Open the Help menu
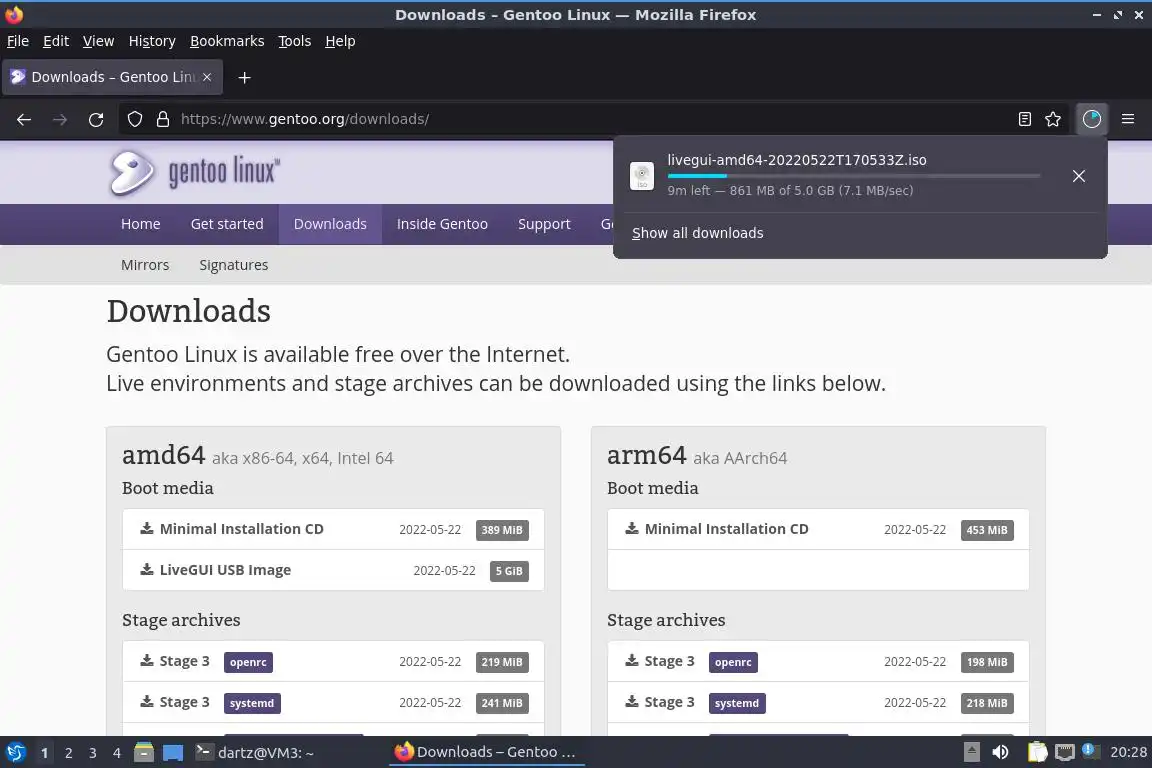 tap(340, 41)
